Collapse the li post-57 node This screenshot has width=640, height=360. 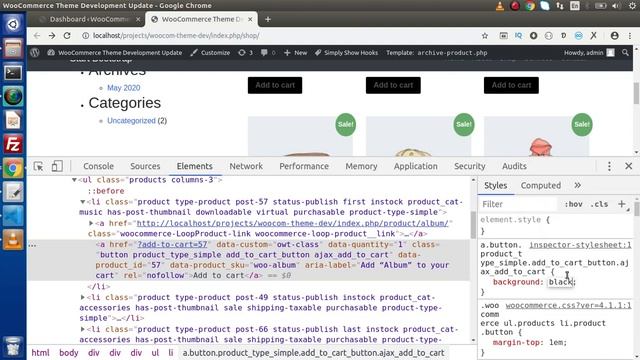coord(83,202)
